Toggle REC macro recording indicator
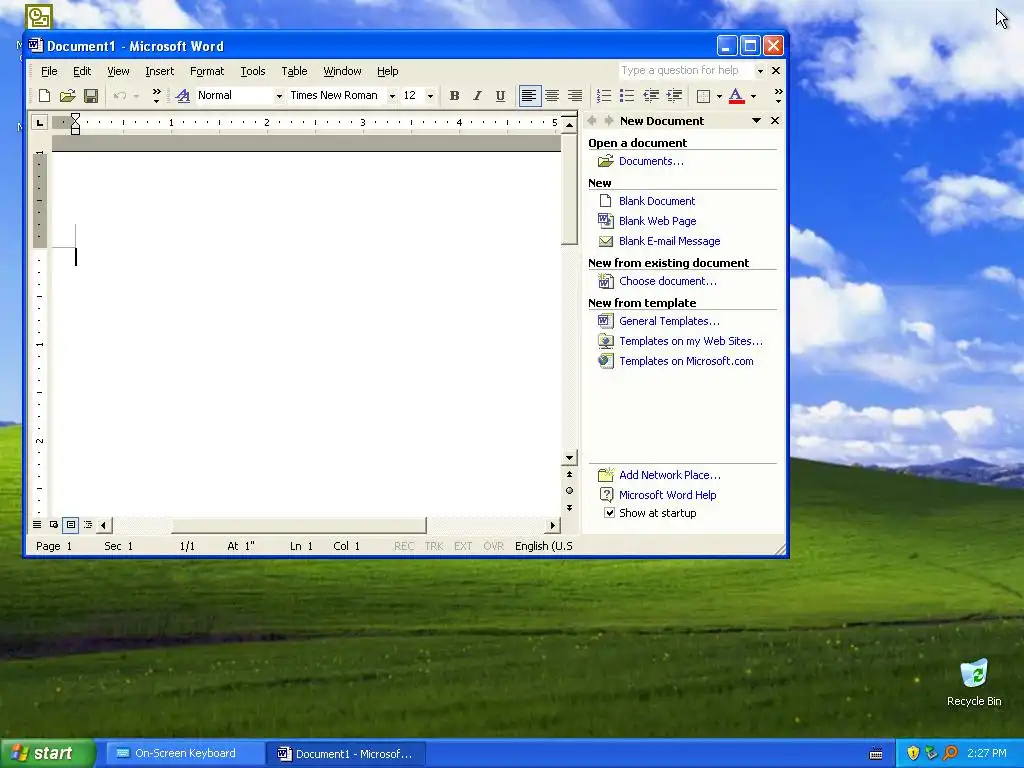Screen dimensions: 1024x768 tap(404, 546)
